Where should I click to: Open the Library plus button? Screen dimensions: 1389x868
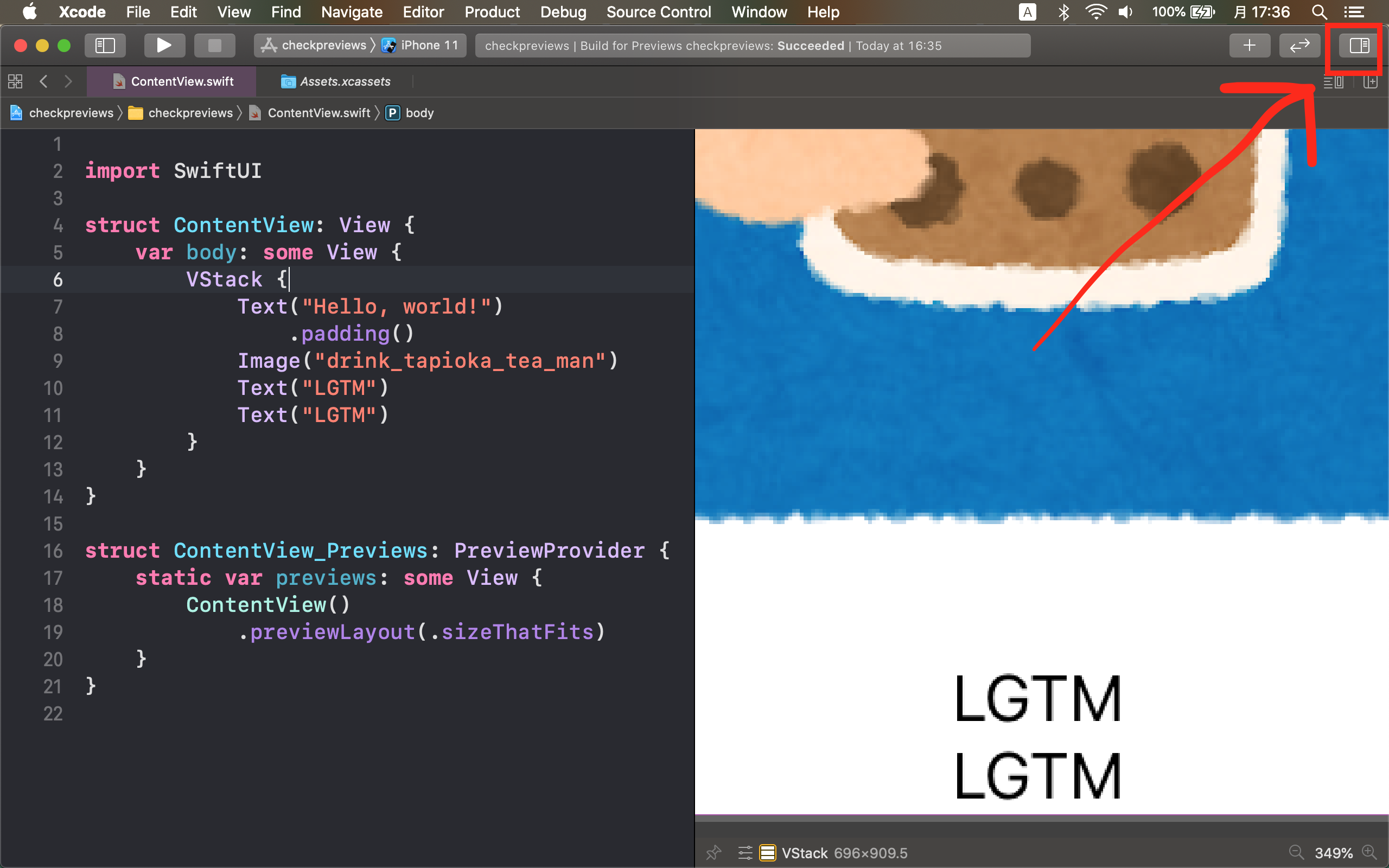pos(1250,46)
